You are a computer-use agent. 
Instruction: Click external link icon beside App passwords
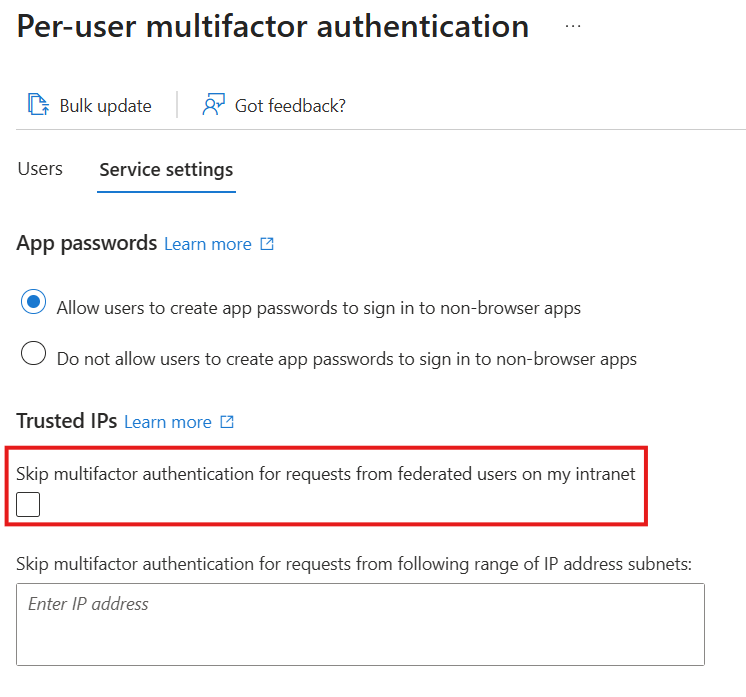coord(267,244)
